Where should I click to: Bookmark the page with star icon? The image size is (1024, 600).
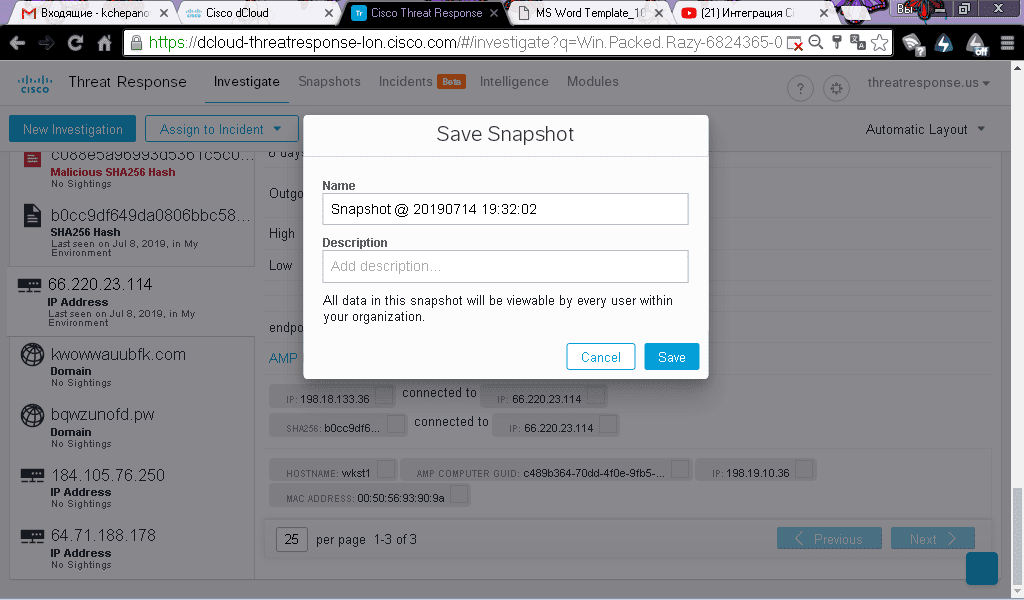880,43
